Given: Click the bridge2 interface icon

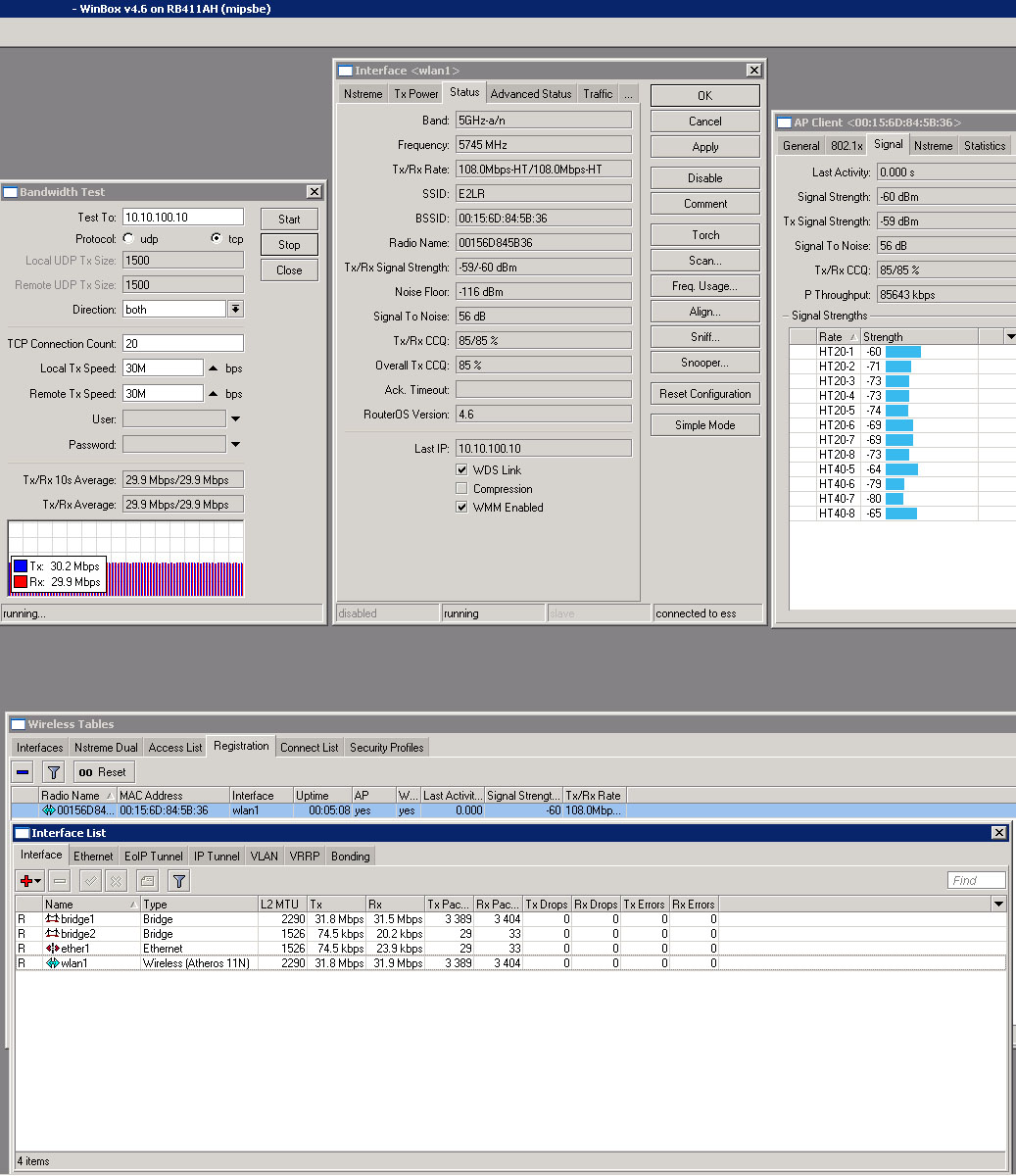Looking at the screenshot, I should 53,934.
